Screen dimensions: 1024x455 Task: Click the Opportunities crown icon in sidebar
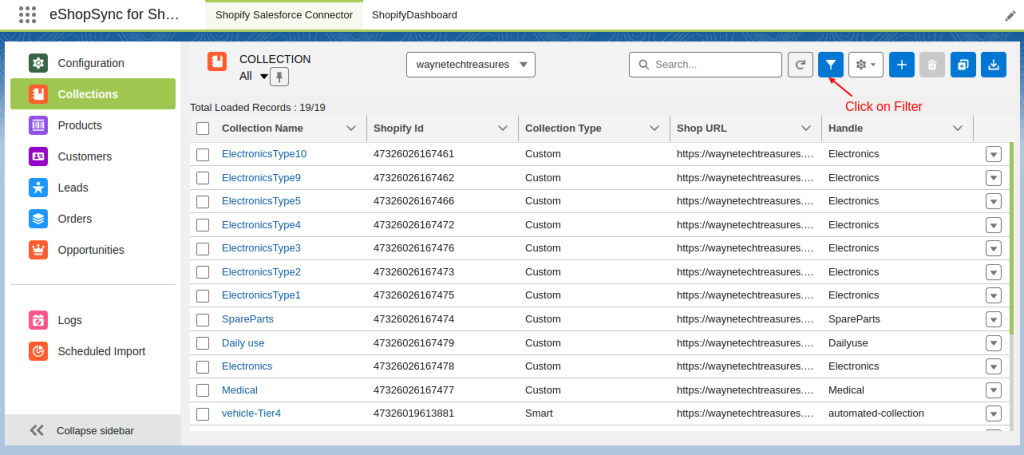click(38, 249)
